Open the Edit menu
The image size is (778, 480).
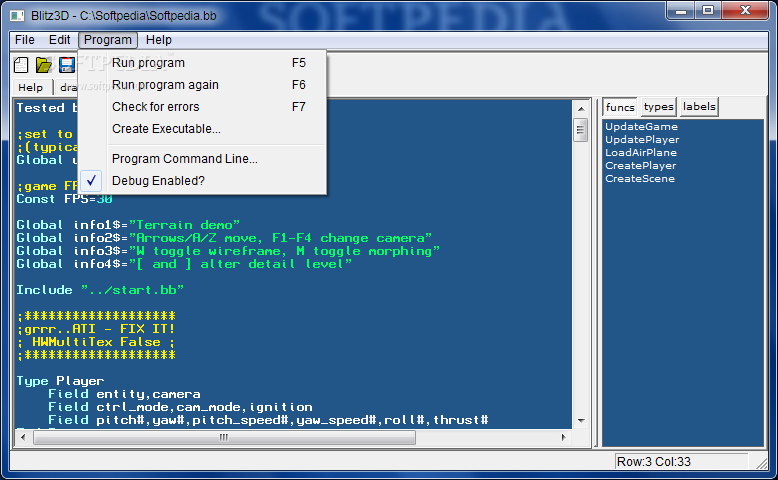coord(60,40)
